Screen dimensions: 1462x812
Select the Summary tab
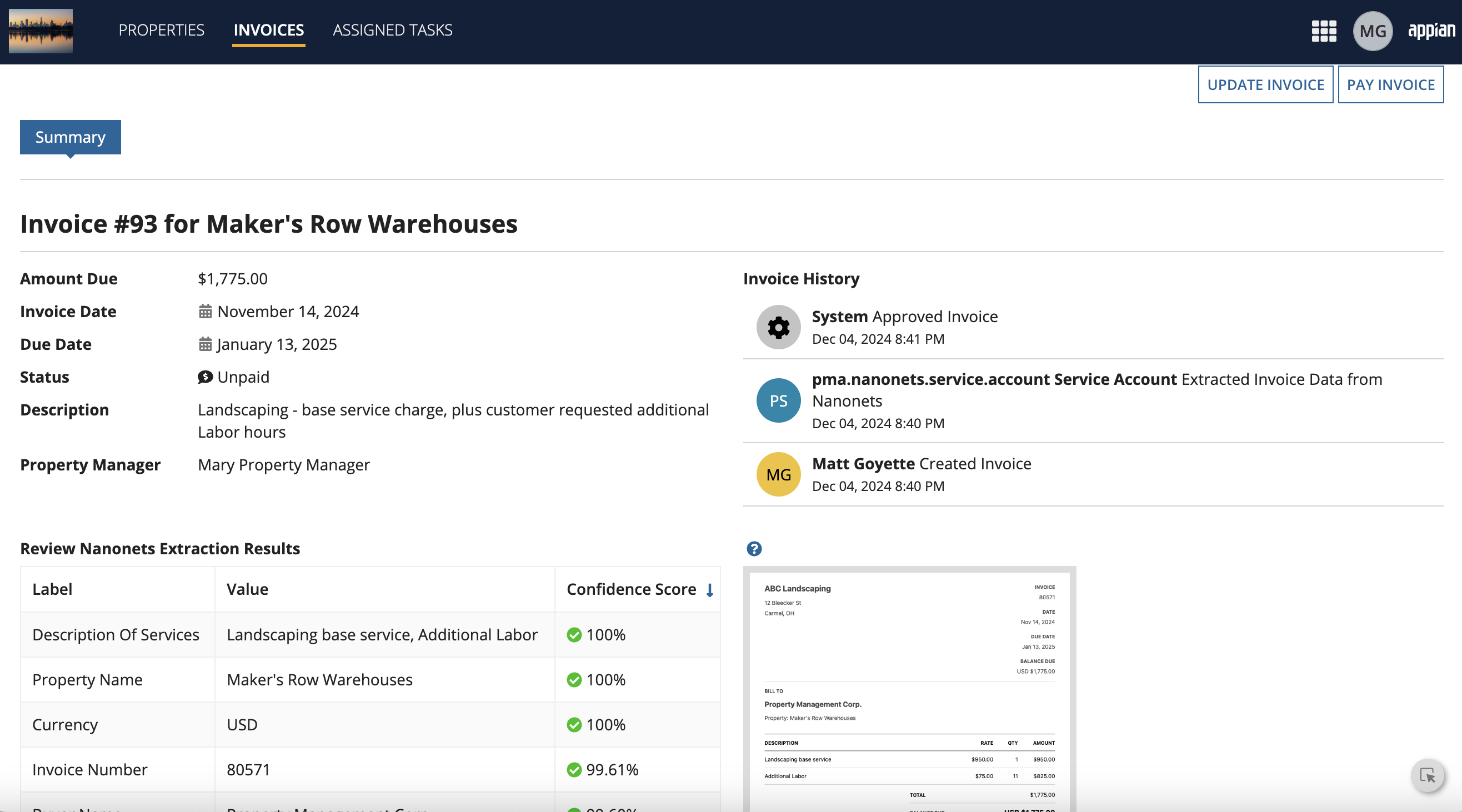click(70, 137)
